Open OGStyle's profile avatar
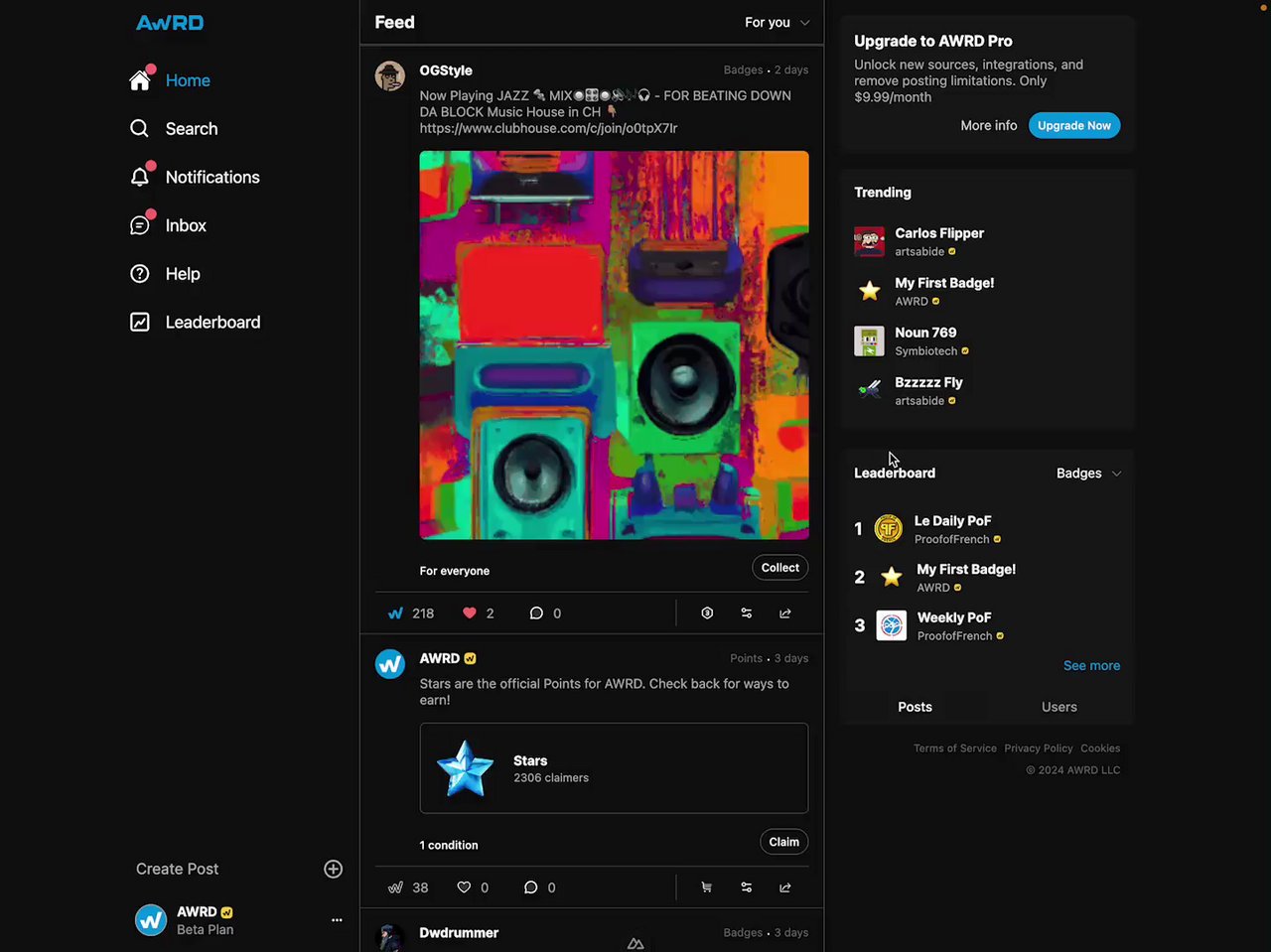This screenshot has height=952, width=1271. point(390,75)
